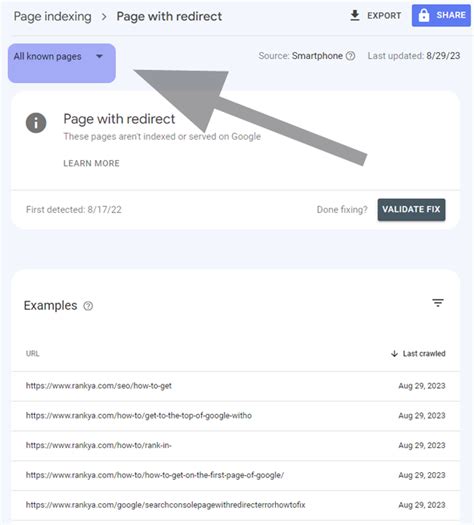Select the get-to-the-top-of-google URL row
Image resolution: width=474 pixels, height=525 pixels.
(236, 416)
